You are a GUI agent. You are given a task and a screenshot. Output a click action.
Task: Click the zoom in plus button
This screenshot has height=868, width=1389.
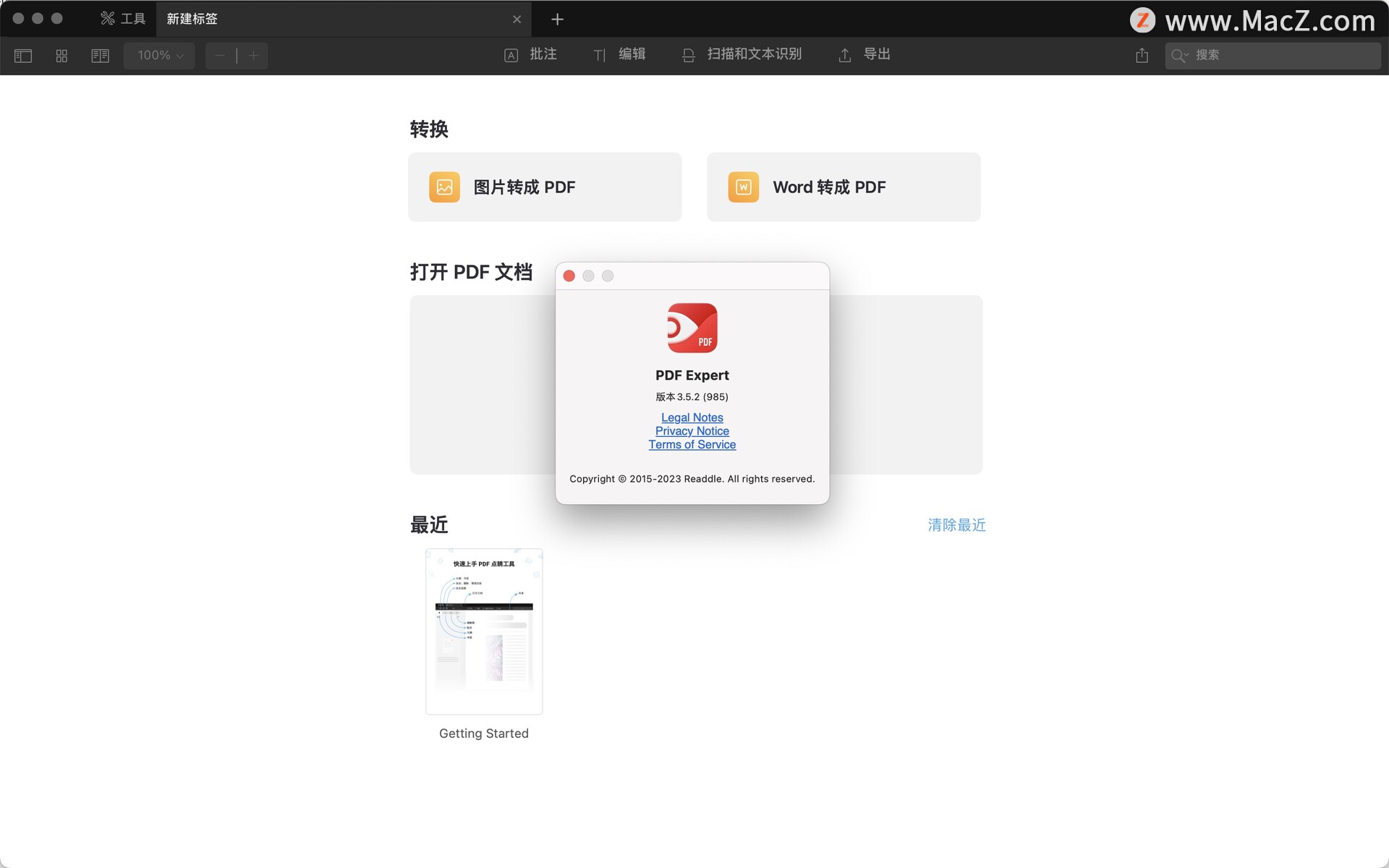click(253, 56)
